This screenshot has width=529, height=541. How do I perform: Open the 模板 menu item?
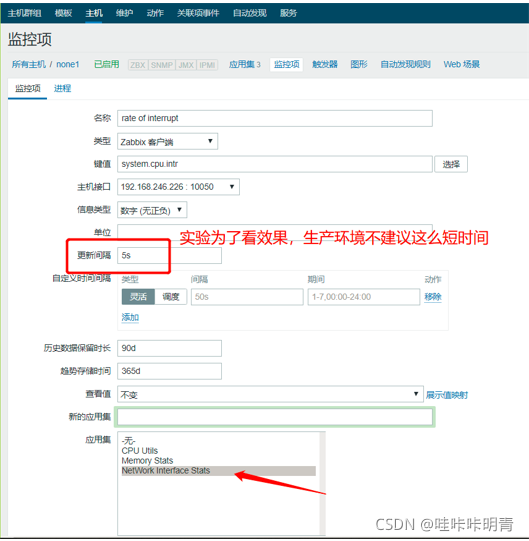coord(63,13)
